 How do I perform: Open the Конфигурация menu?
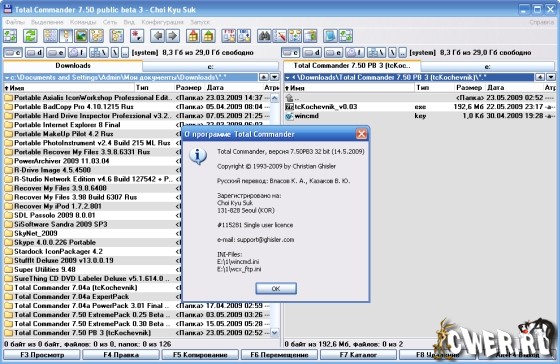pyautogui.click(x=162, y=22)
